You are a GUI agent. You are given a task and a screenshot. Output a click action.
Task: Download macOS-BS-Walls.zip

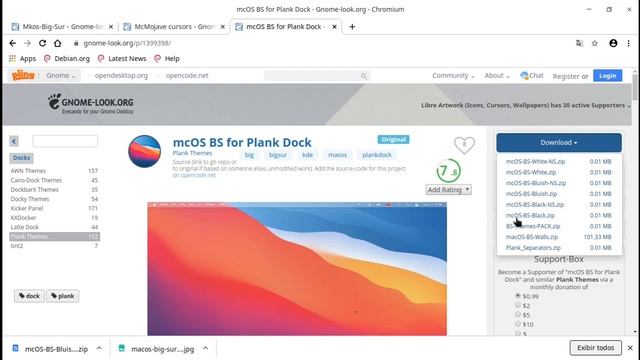tap(532, 237)
